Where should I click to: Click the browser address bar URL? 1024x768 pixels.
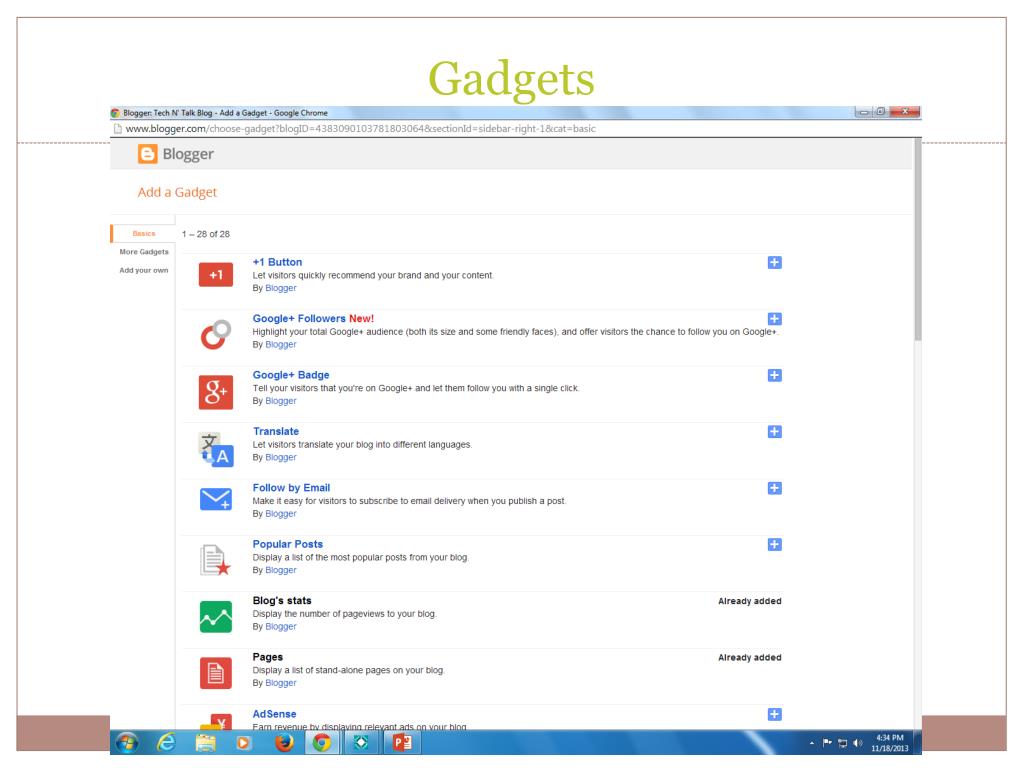point(360,129)
